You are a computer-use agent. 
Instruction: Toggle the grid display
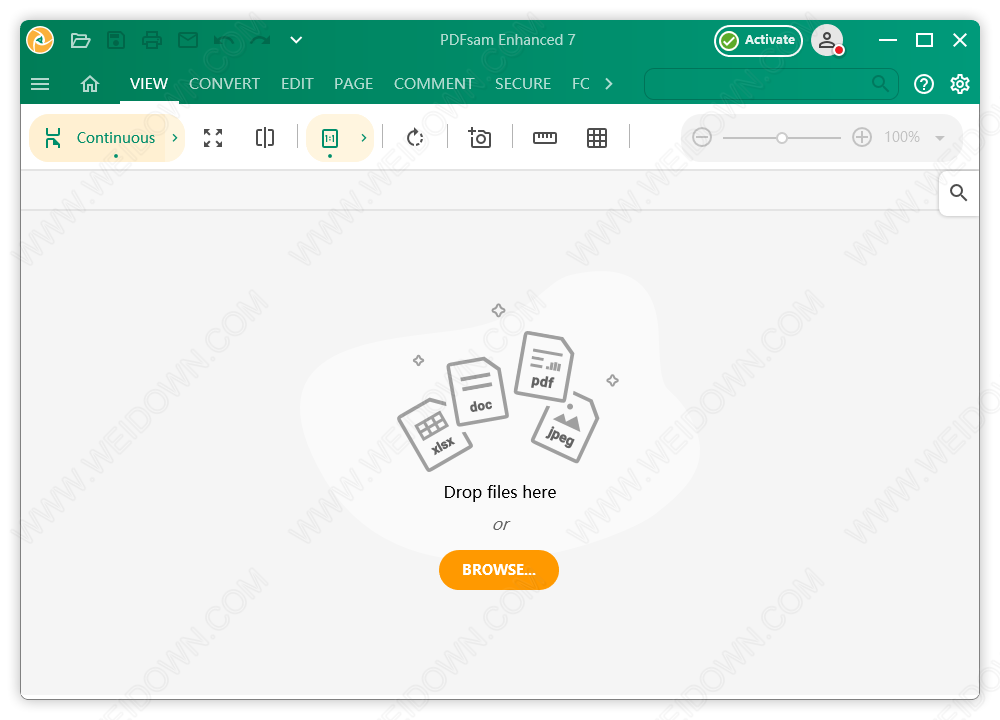point(597,138)
